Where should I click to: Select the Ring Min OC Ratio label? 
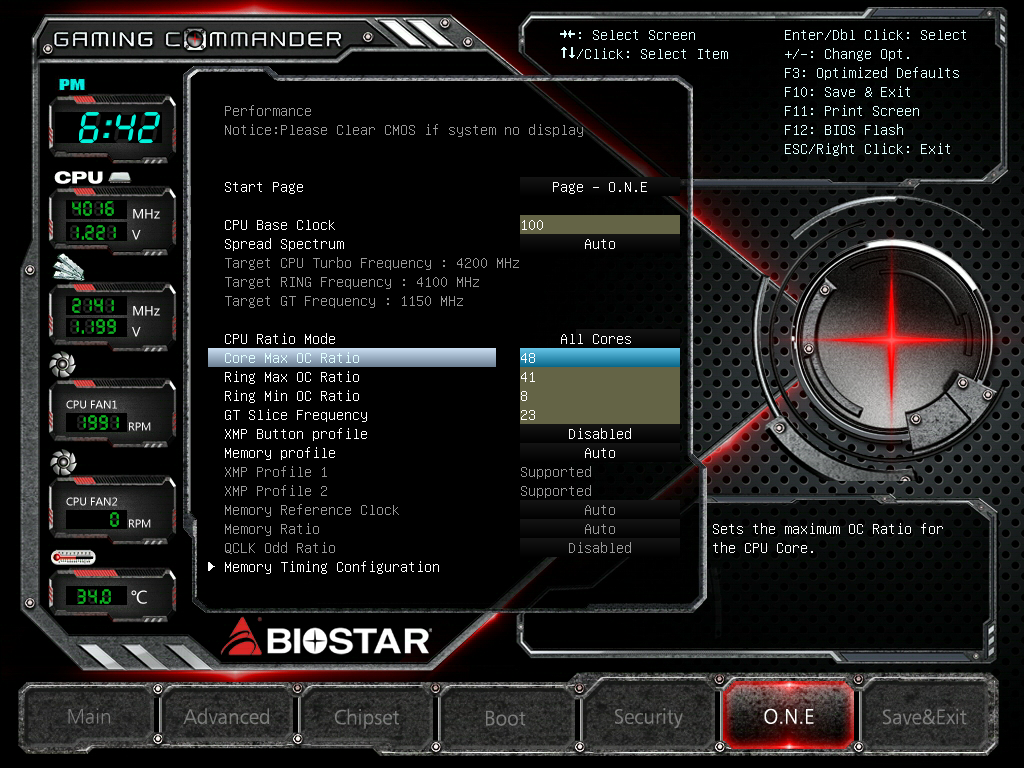(292, 396)
